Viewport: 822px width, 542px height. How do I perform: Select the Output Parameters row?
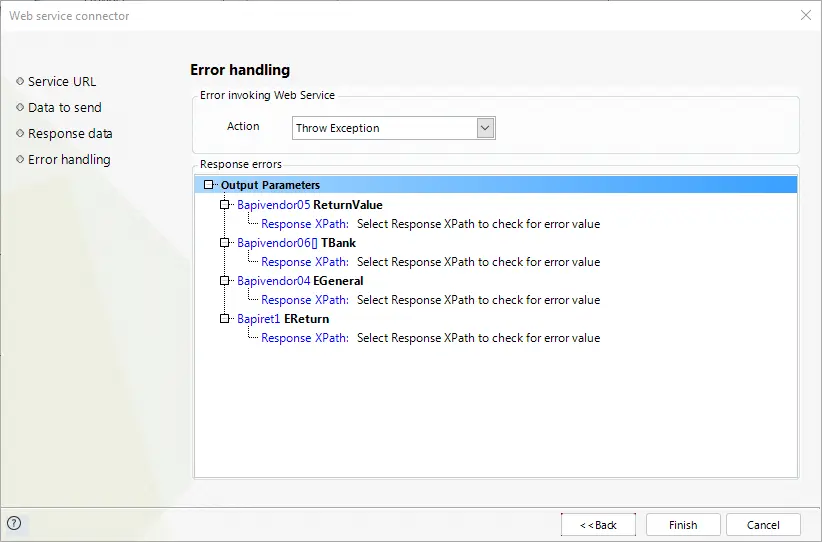[x=496, y=185]
